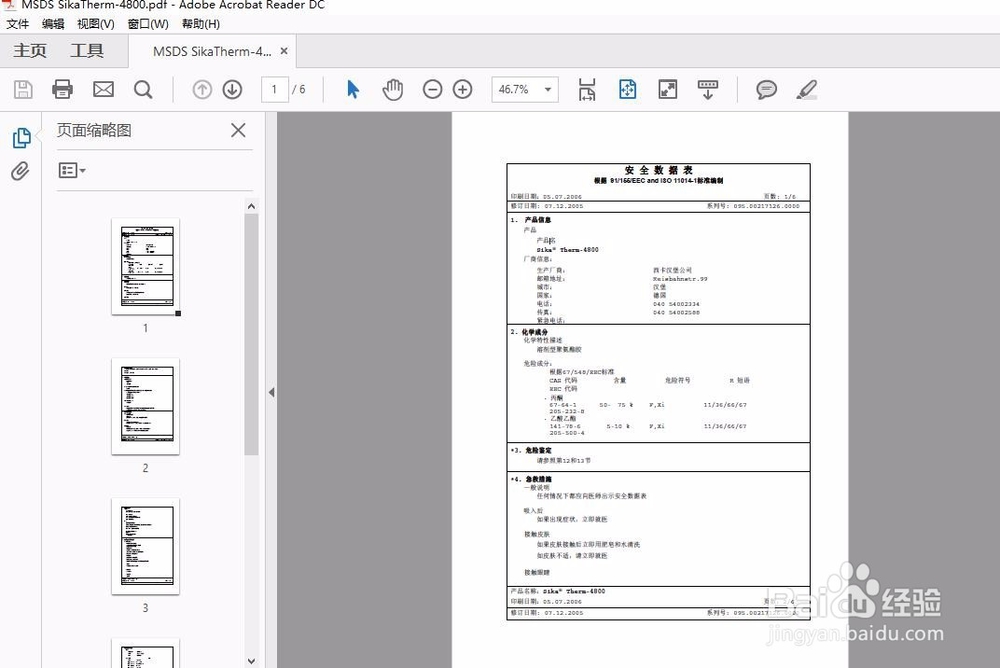Switch to the 工具 tab
This screenshot has width=1000, height=668.
[x=87, y=51]
